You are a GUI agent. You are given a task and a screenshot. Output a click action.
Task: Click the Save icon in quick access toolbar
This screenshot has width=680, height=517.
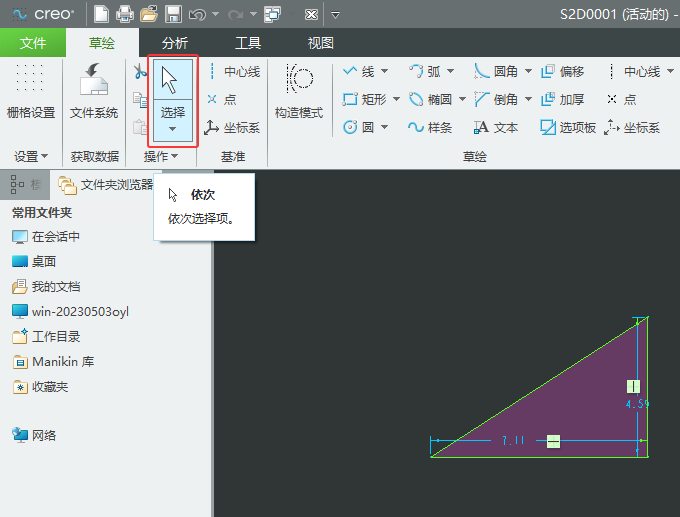point(173,14)
